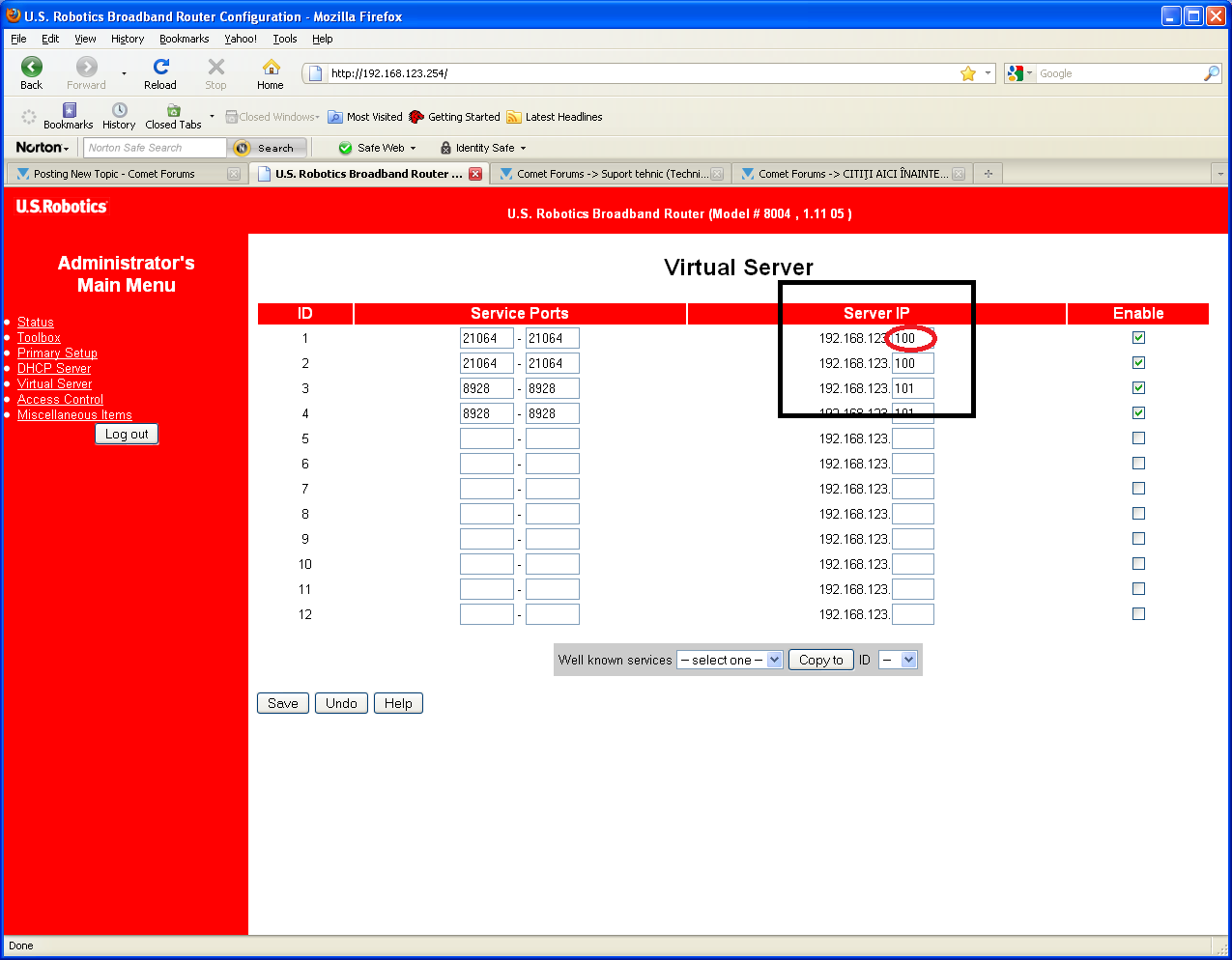Check Enable for virtual server ID 12

click(1138, 614)
